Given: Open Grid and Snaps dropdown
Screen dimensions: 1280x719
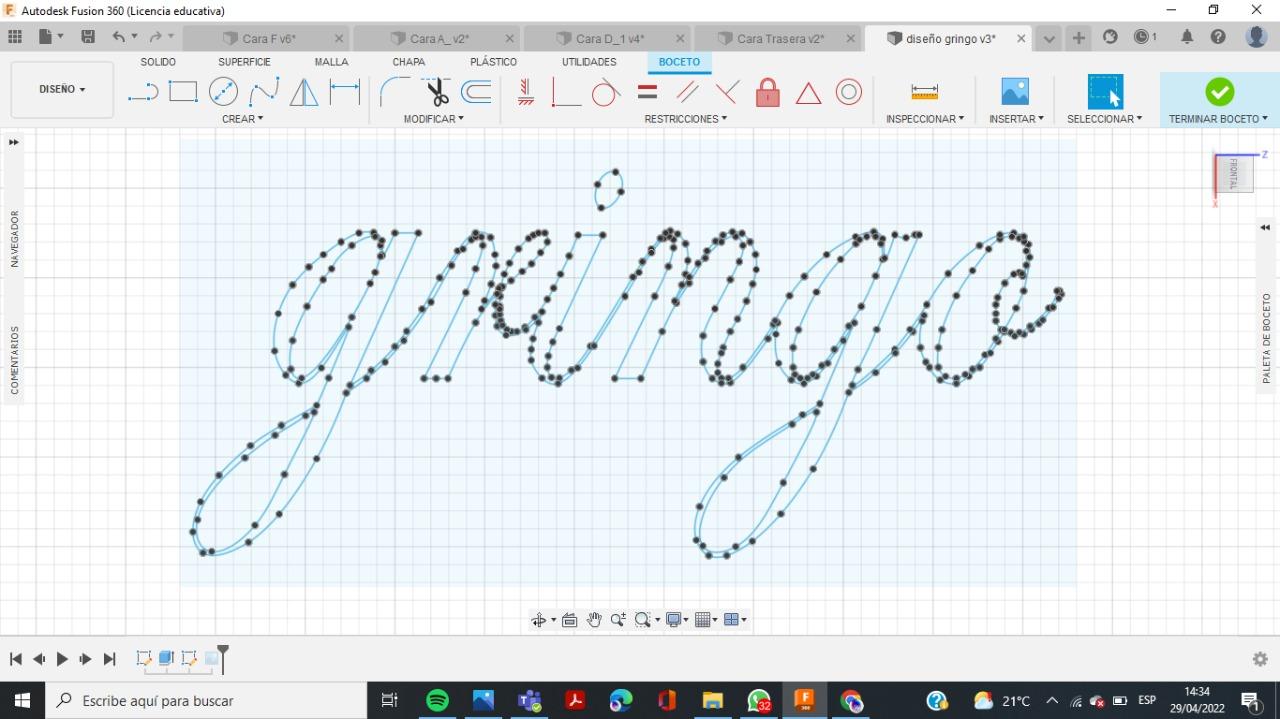Looking at the screenshot, I should click(707, 620).
